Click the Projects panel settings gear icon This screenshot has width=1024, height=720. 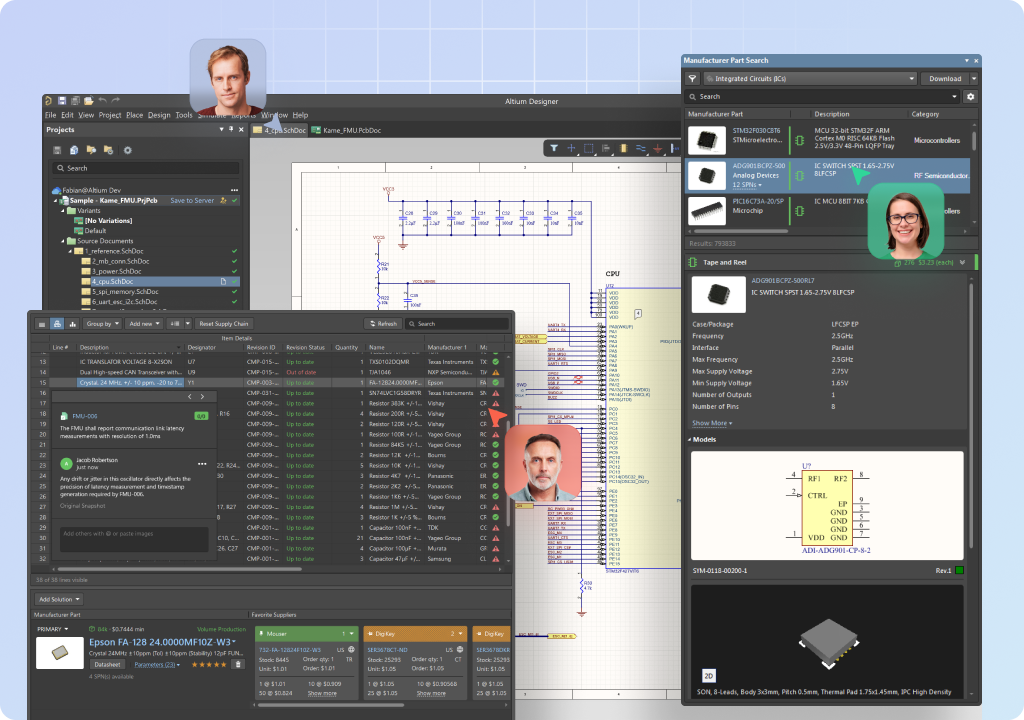(127, 150)
